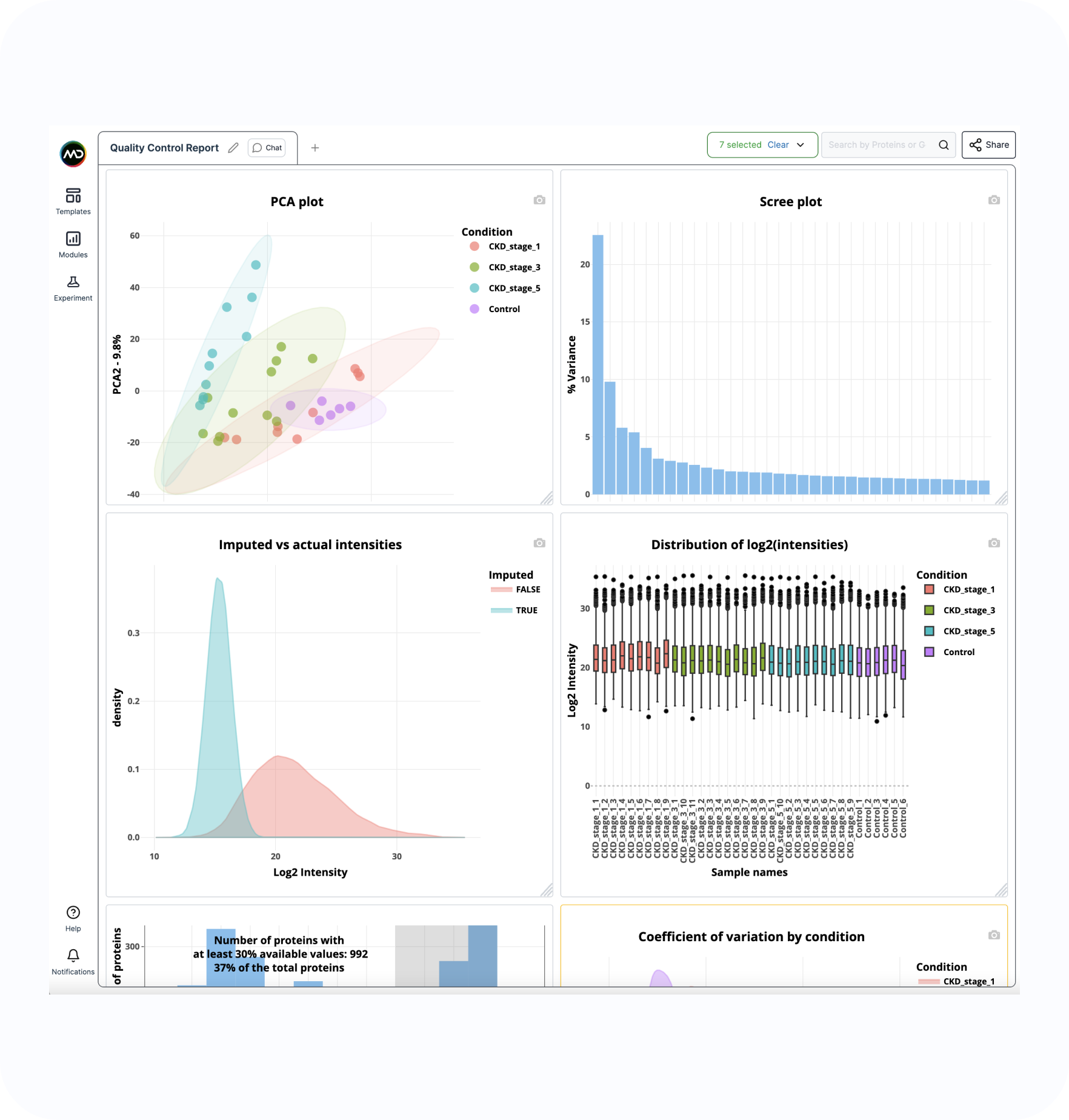Open the MD logo home icon
Screen dimensions: 1069x1120
pyautogui.click(x=73, y=154)
